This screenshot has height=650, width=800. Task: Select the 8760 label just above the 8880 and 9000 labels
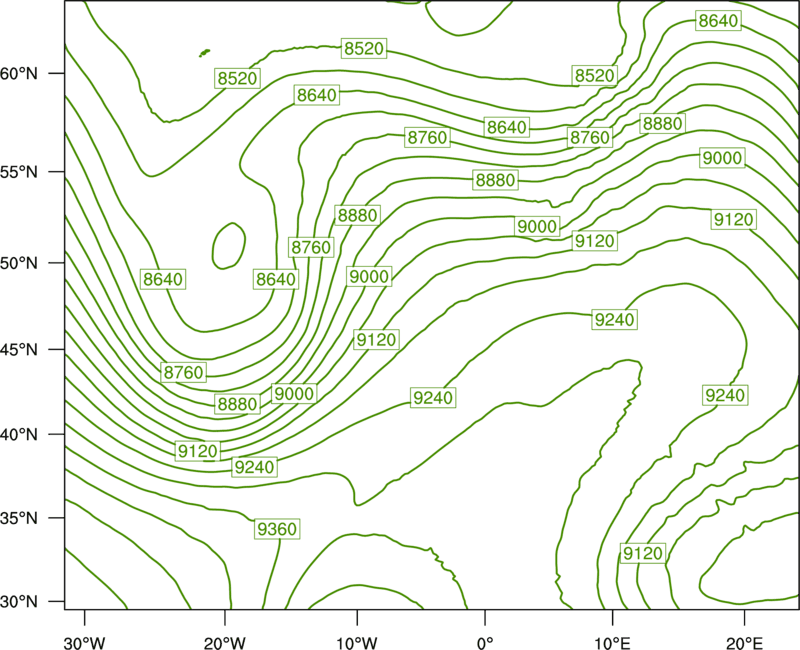tap(183, 372)
